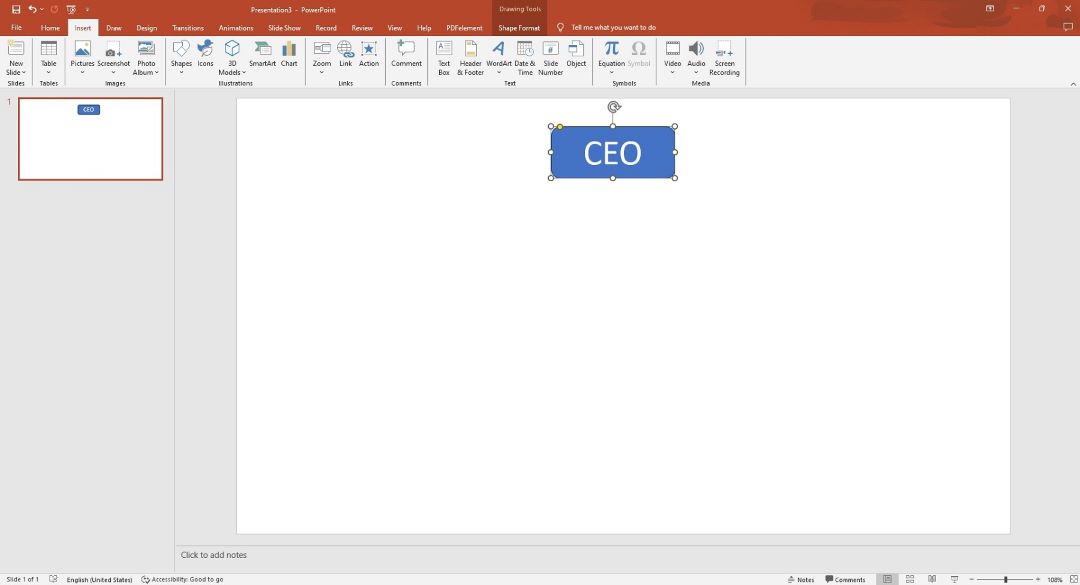The image size is (1080, 585).
Task: Click zoom in plus button
Action: click(x=1038, y=579)
